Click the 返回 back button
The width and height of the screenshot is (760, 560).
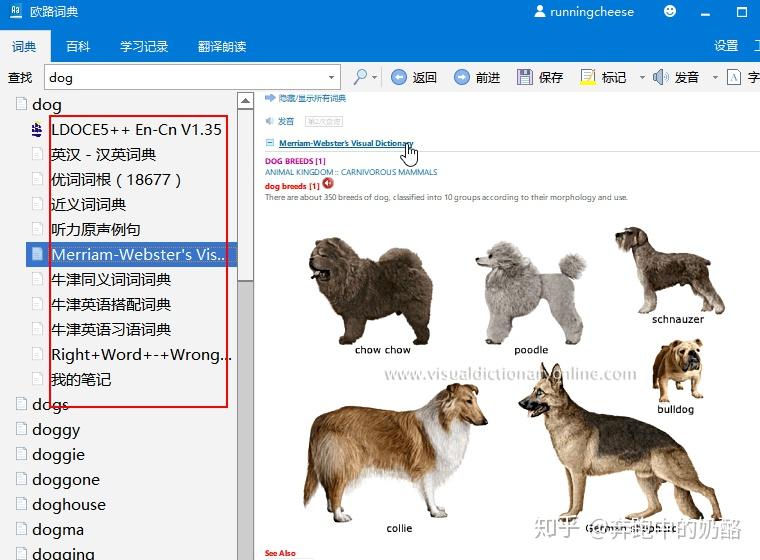tap(414, 77)
